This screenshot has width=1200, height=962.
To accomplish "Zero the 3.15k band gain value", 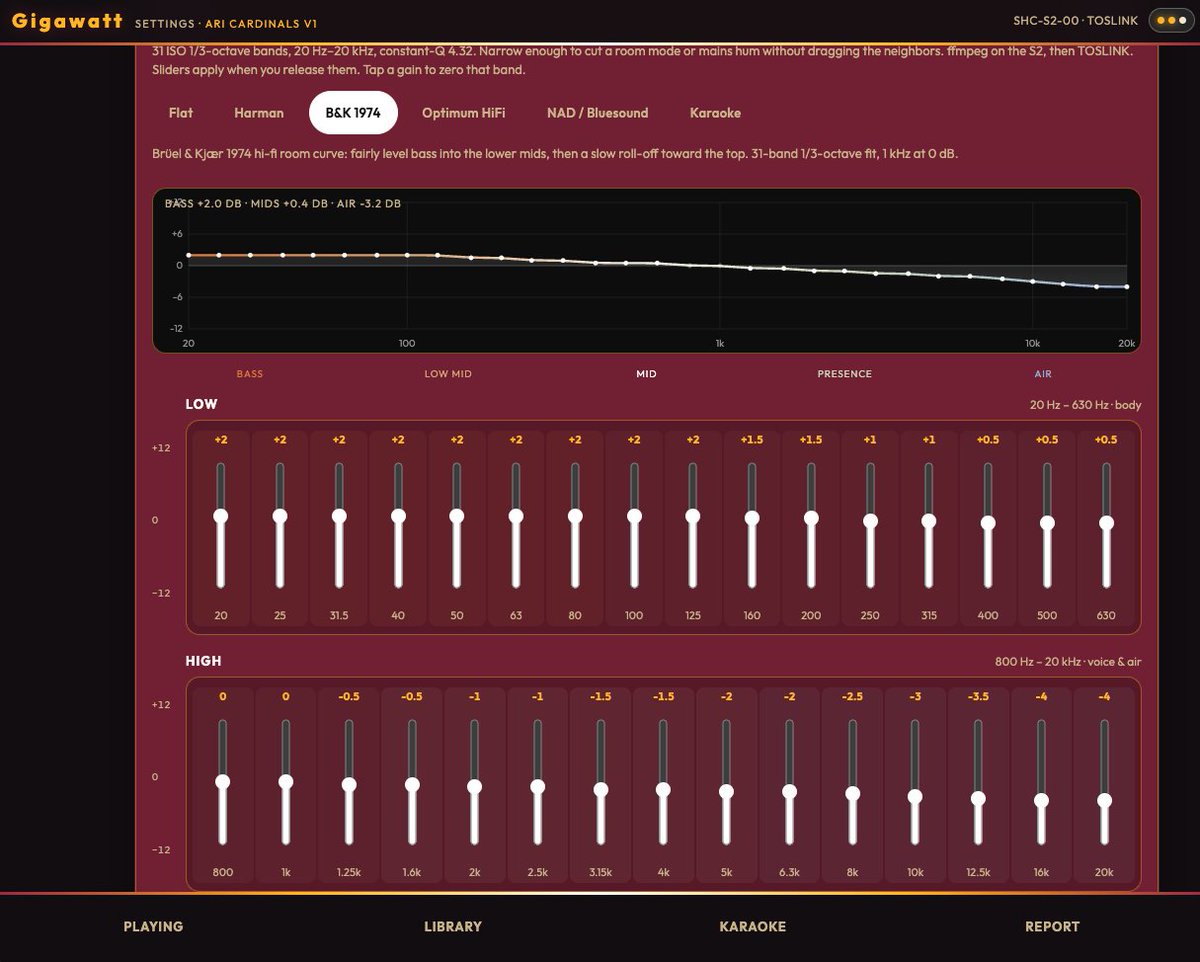I will 601,697.
